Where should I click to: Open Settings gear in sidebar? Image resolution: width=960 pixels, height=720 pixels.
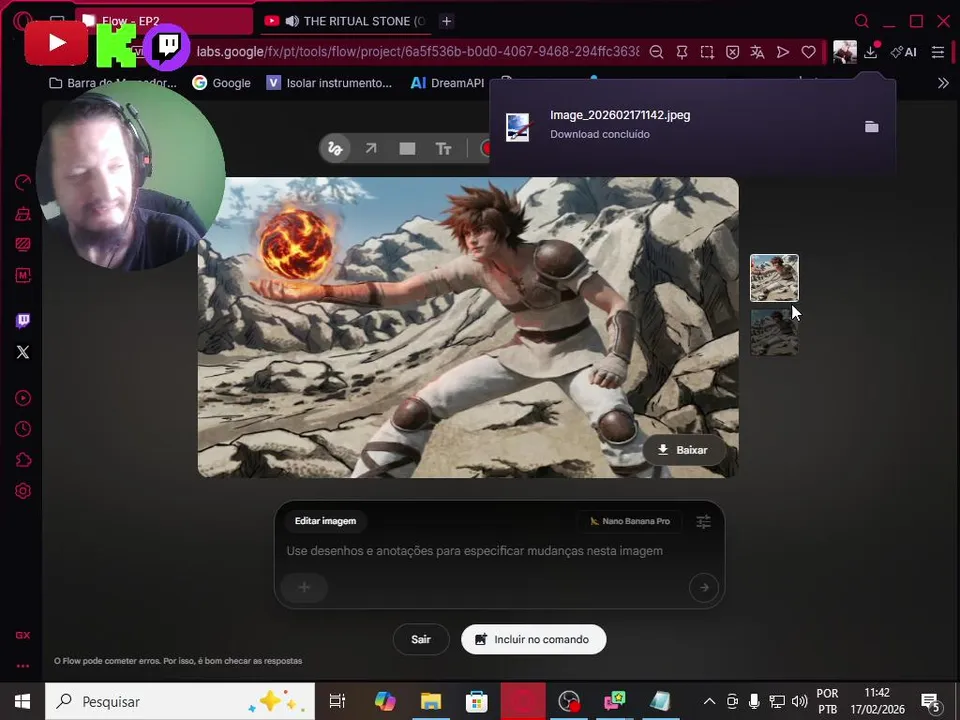tap(23, 490)
